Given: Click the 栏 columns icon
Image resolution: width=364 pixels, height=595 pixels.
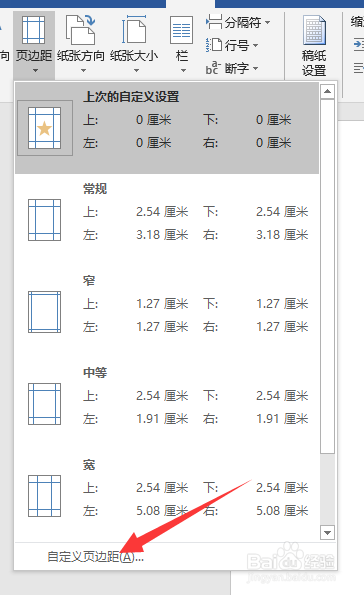Looking at the screenshot, I should pos(181,30).
